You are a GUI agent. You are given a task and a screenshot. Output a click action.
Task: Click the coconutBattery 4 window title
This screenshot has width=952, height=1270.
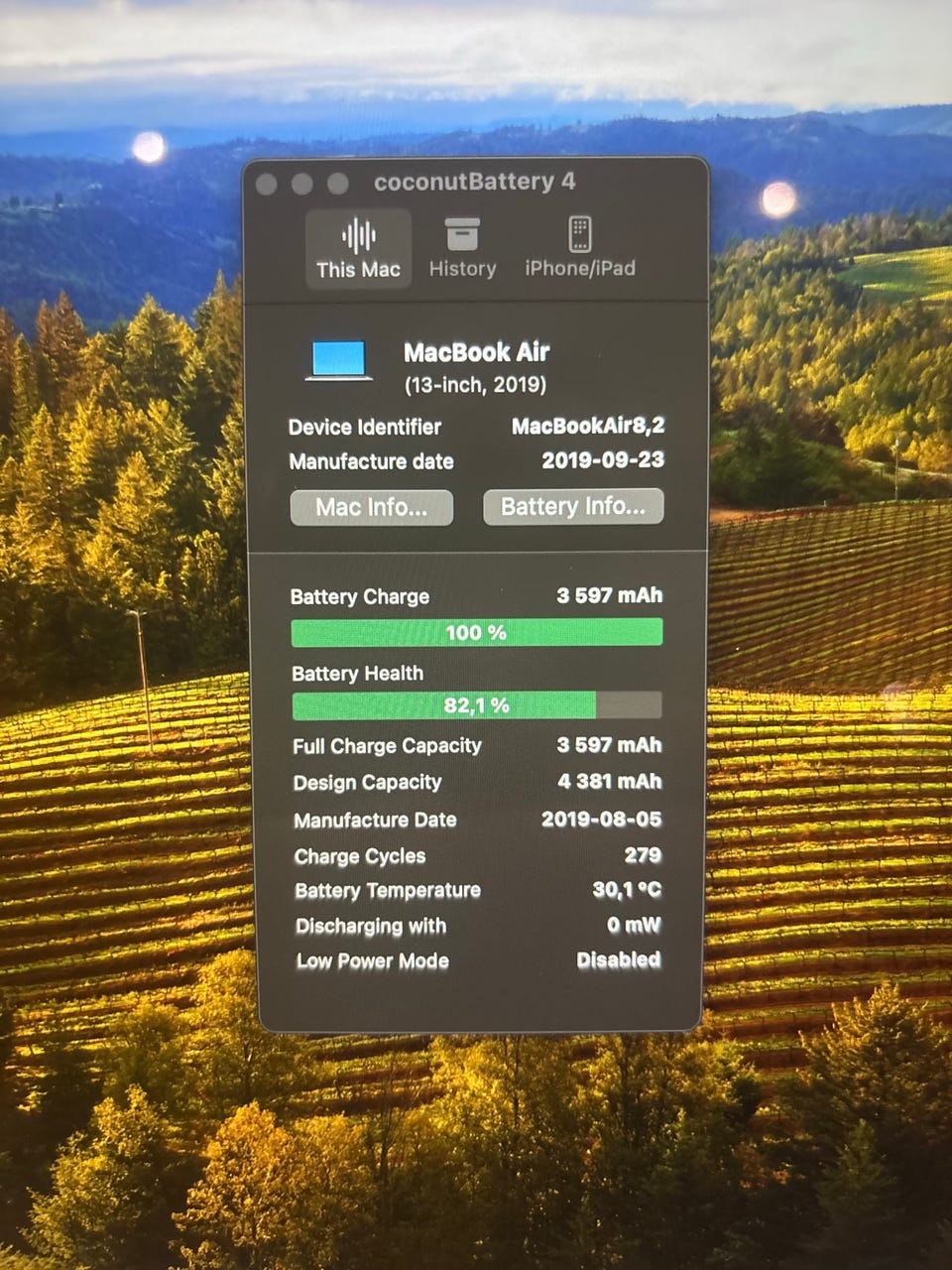[474, 182]
